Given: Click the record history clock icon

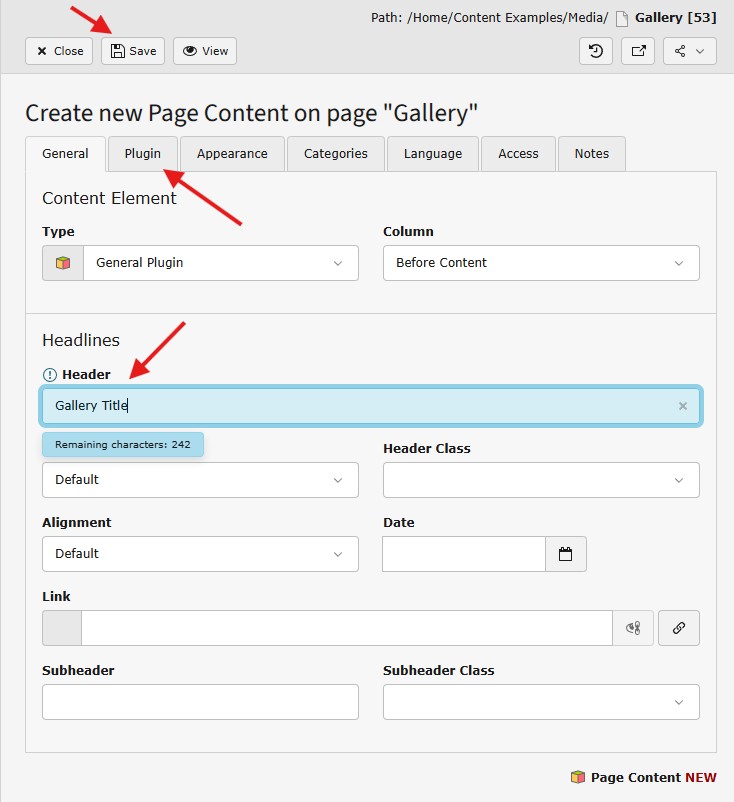Looking at the screenshot, I should click(596, 51).
